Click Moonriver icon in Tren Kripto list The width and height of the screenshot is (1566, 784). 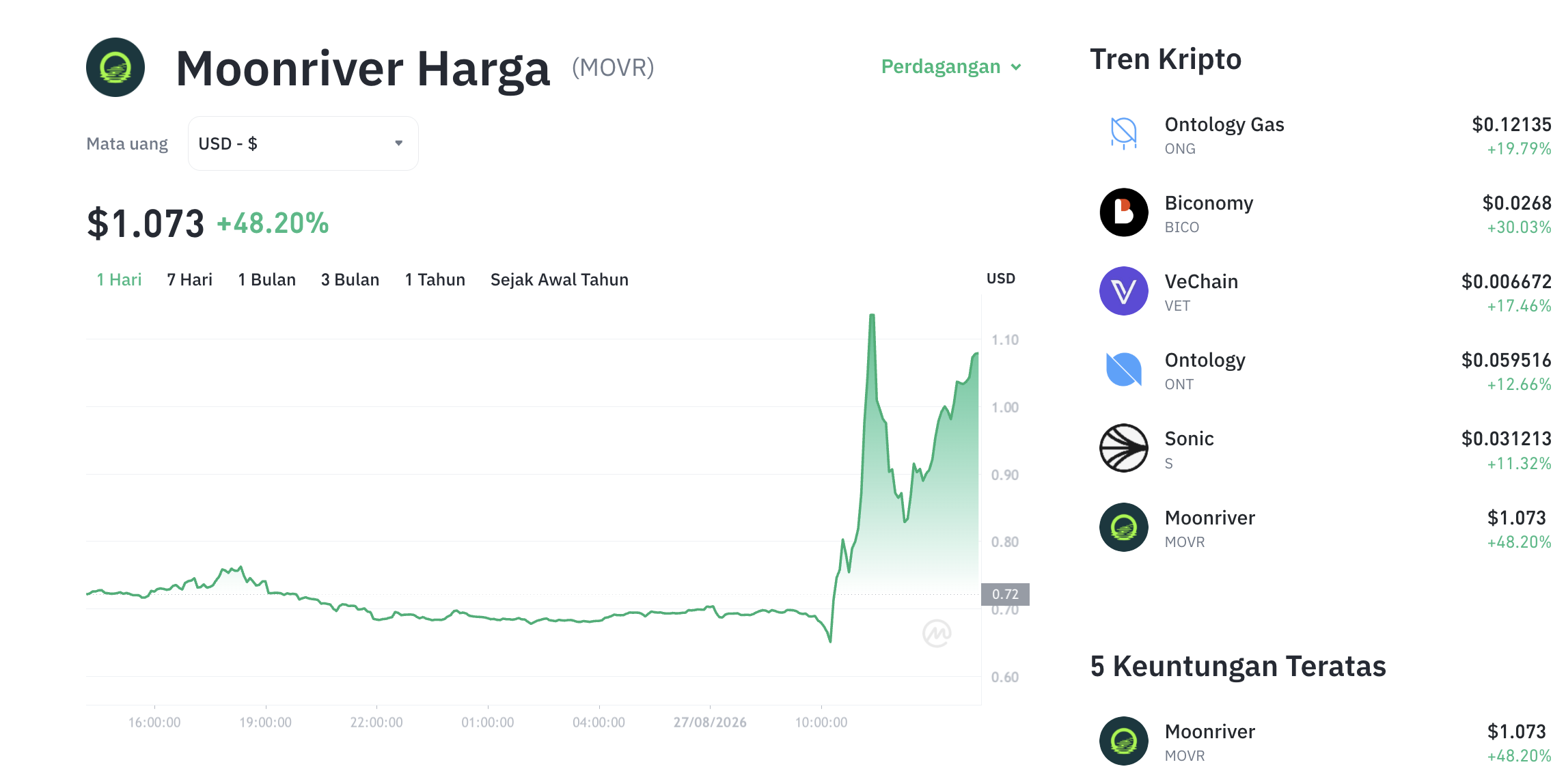click(1123, 527)
